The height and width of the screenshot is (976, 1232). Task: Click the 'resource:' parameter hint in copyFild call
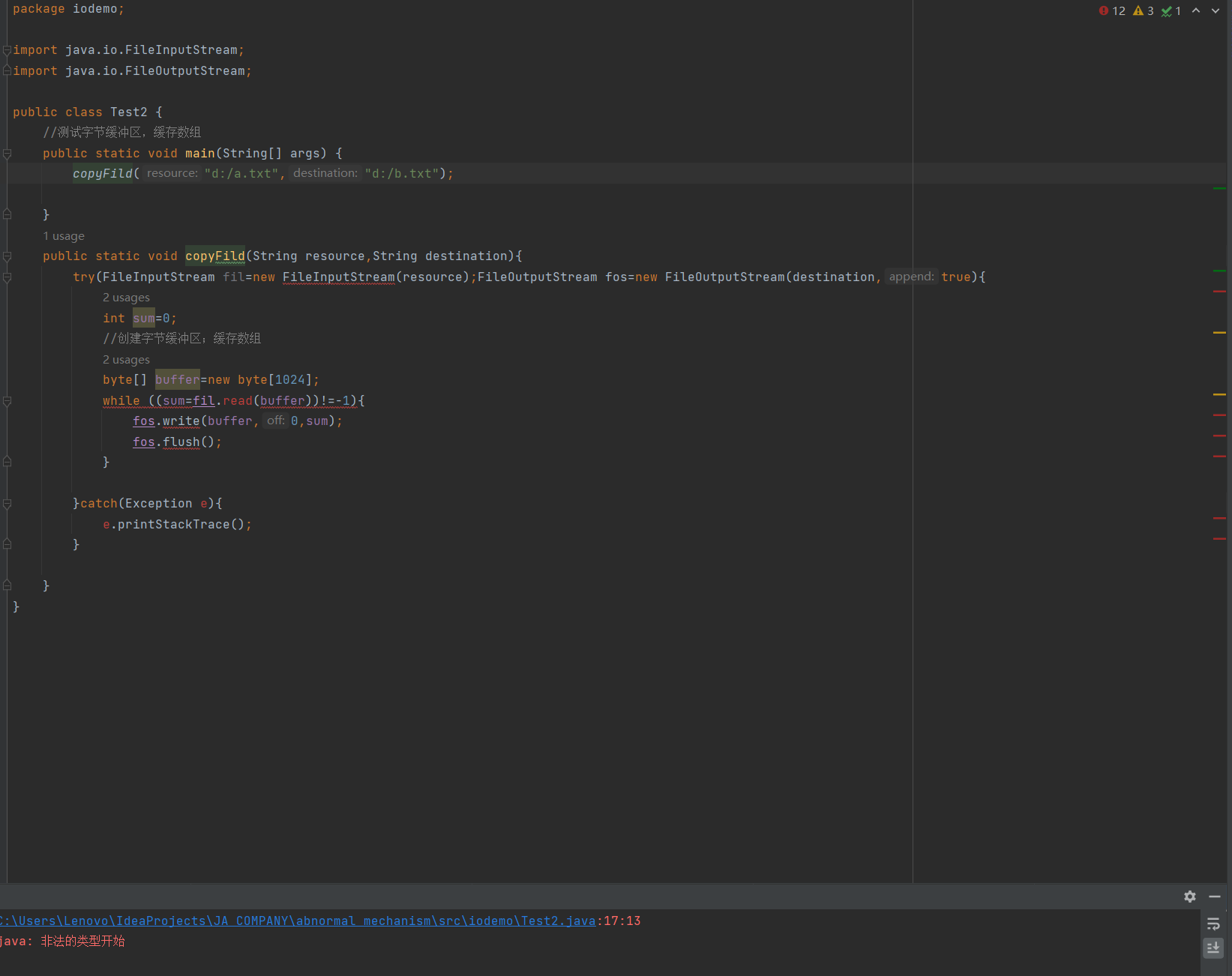coord(172,173)
